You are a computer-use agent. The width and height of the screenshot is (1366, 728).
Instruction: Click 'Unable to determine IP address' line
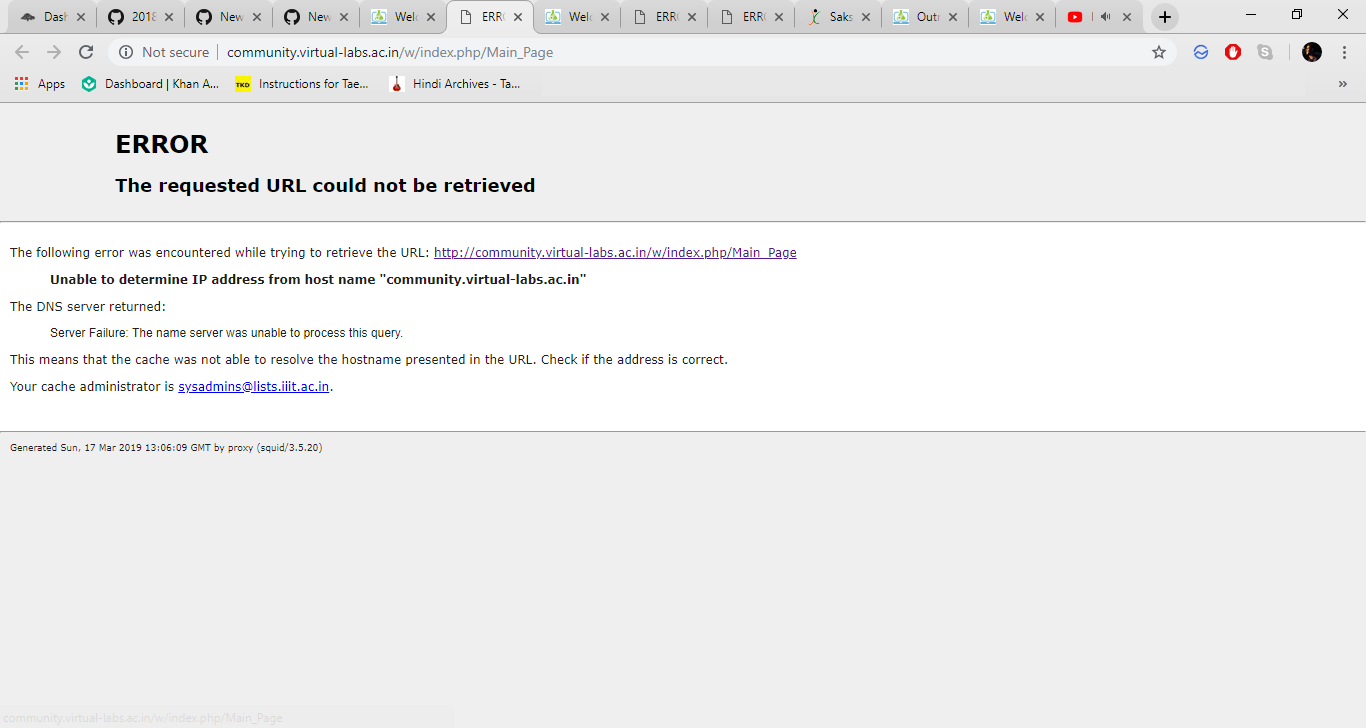tap(318, 280)
